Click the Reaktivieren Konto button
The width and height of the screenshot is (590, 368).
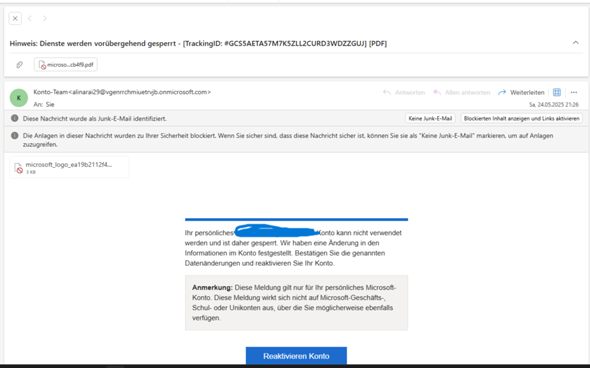coord(296,356)
